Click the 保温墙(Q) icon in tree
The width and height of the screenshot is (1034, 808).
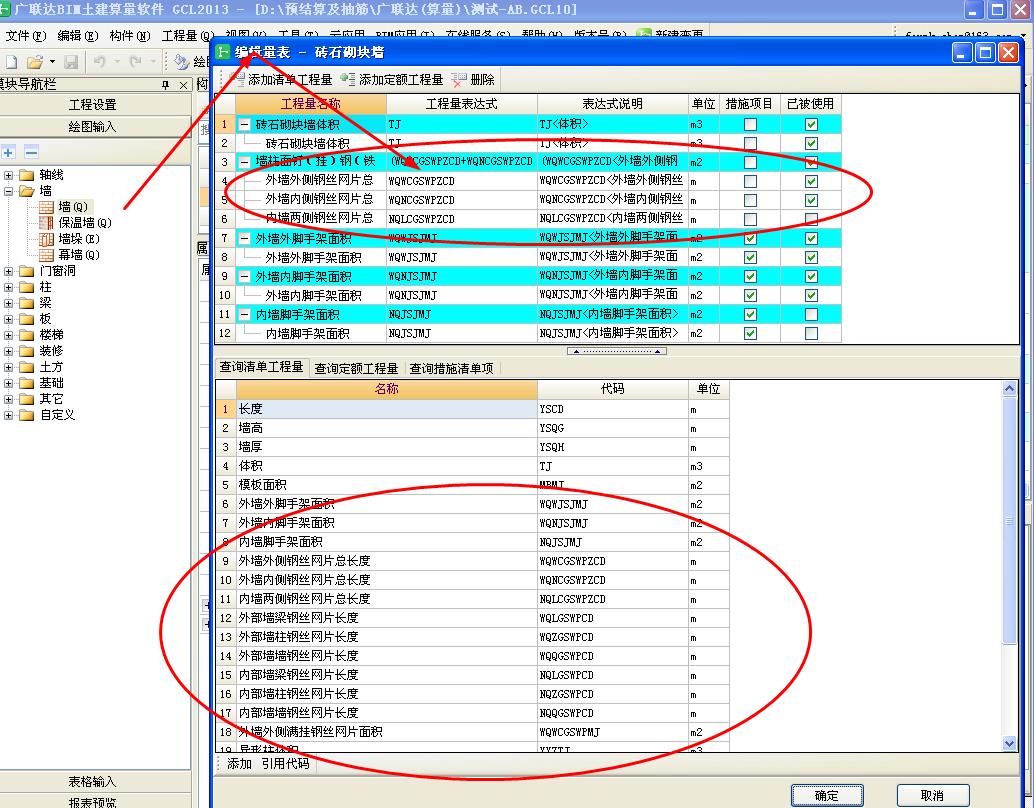[47, 223]
